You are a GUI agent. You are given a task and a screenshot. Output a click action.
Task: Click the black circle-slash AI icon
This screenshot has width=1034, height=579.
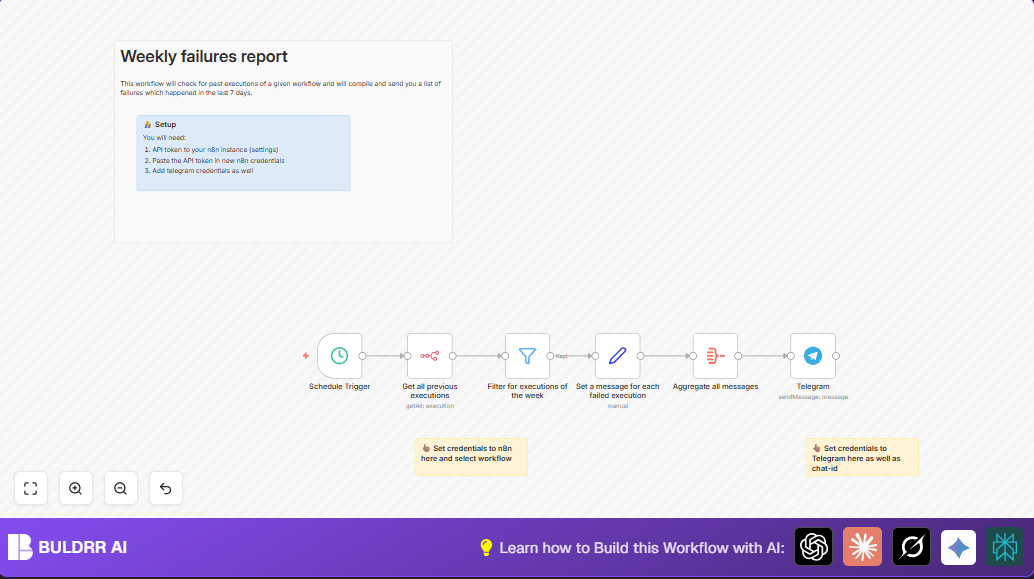(911, 547)
